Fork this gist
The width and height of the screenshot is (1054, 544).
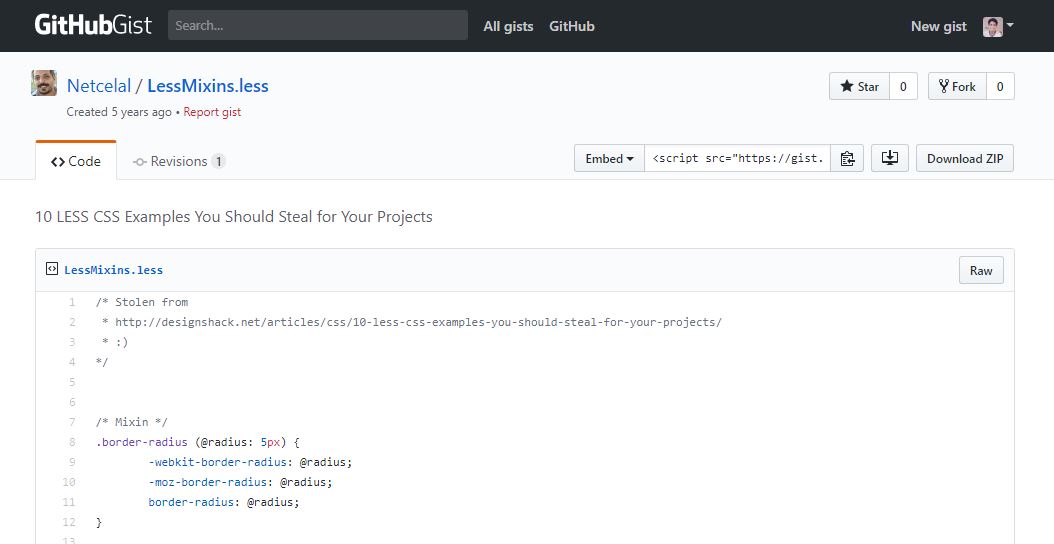(957, 86)
